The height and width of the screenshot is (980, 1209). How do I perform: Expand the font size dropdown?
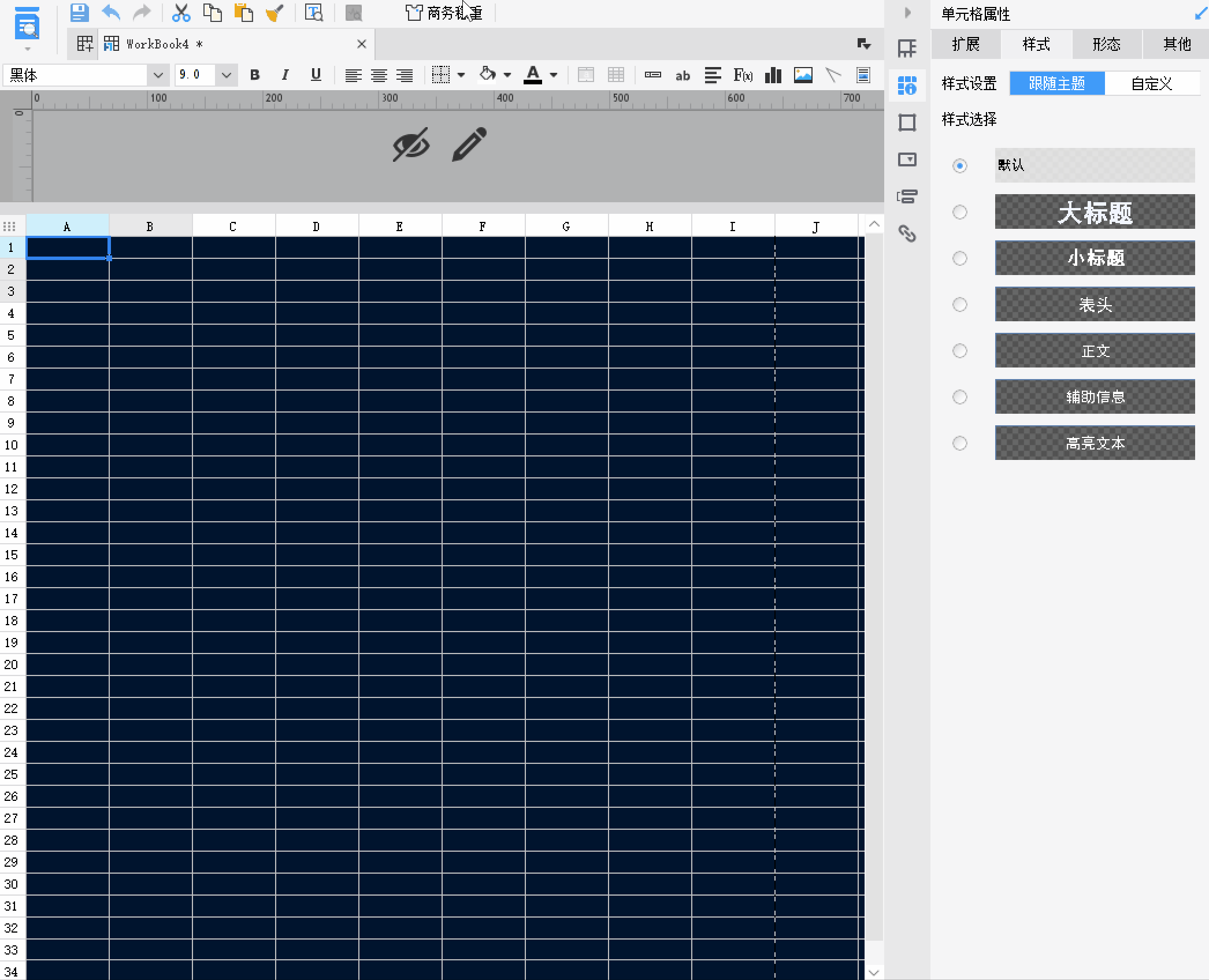[226, 75]
